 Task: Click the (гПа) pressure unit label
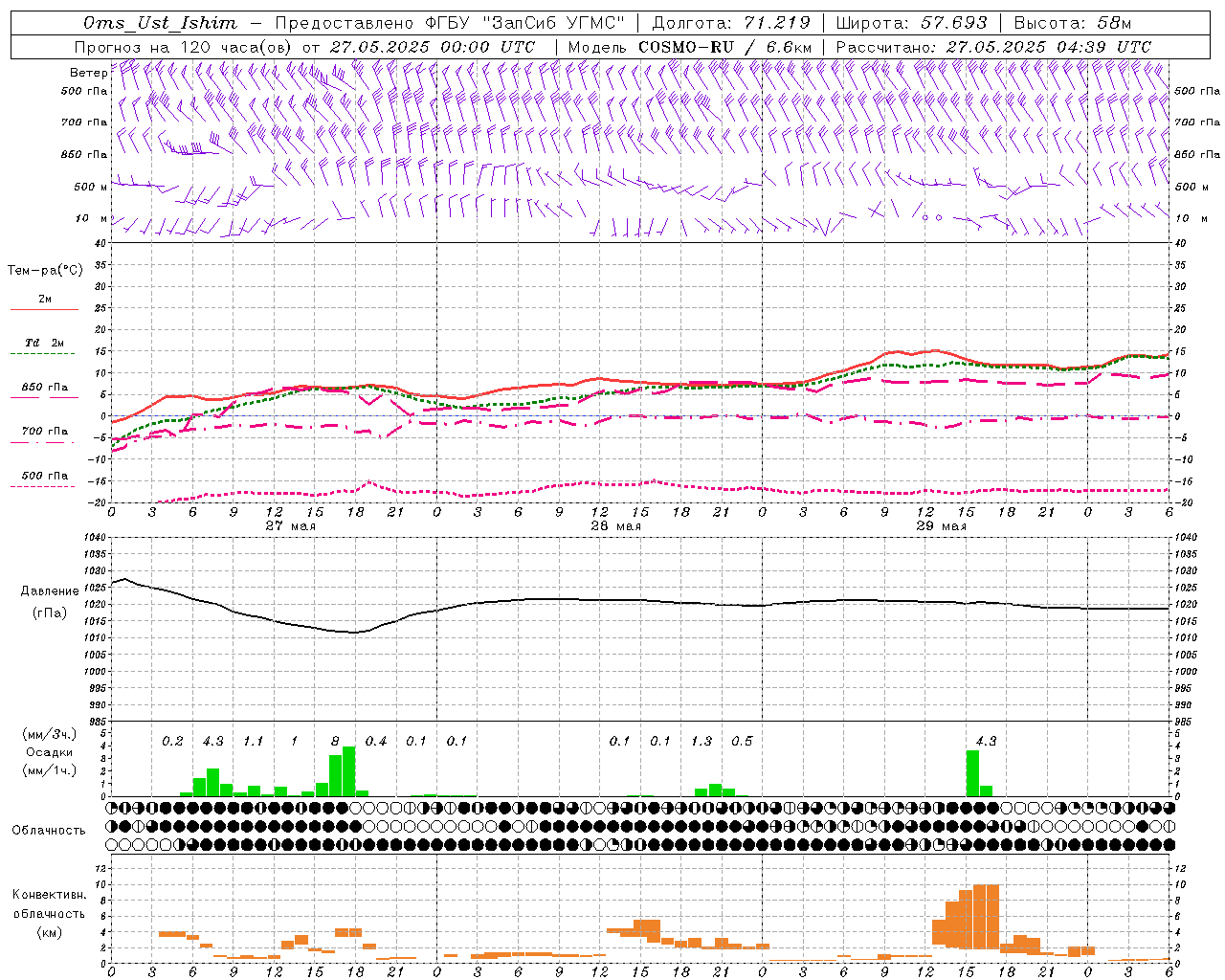(x=50, y=613)
